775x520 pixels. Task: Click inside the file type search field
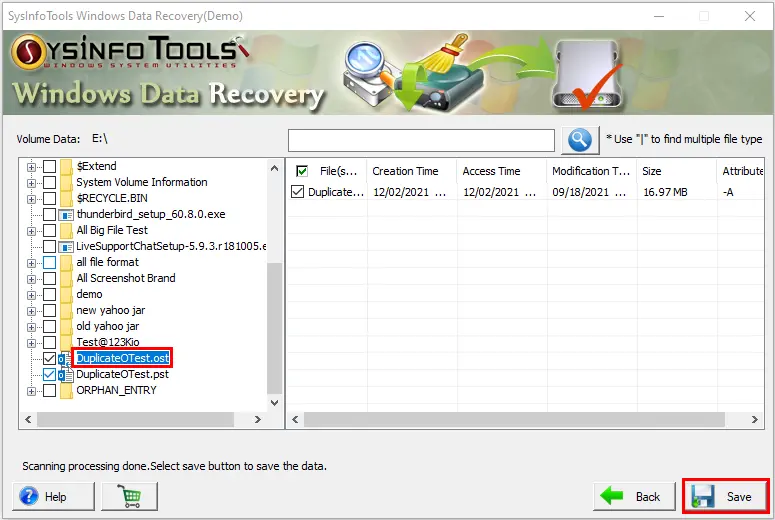point(421,140)
